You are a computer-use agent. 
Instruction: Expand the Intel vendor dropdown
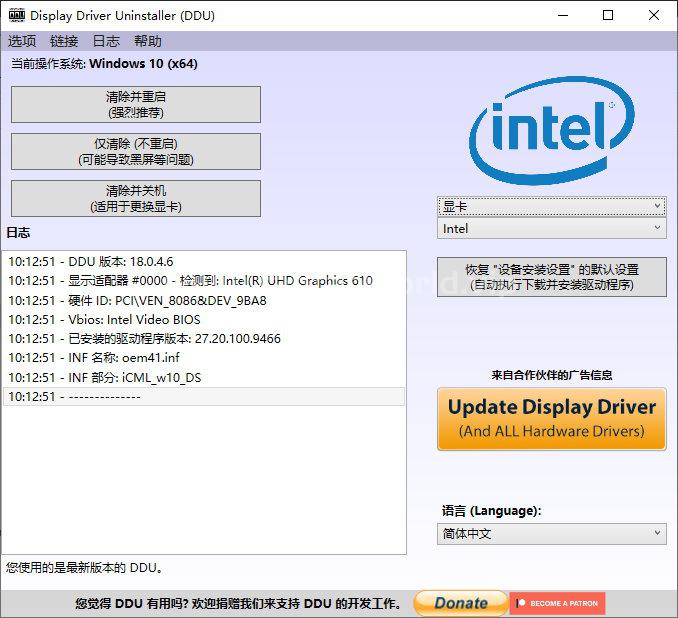552,228
